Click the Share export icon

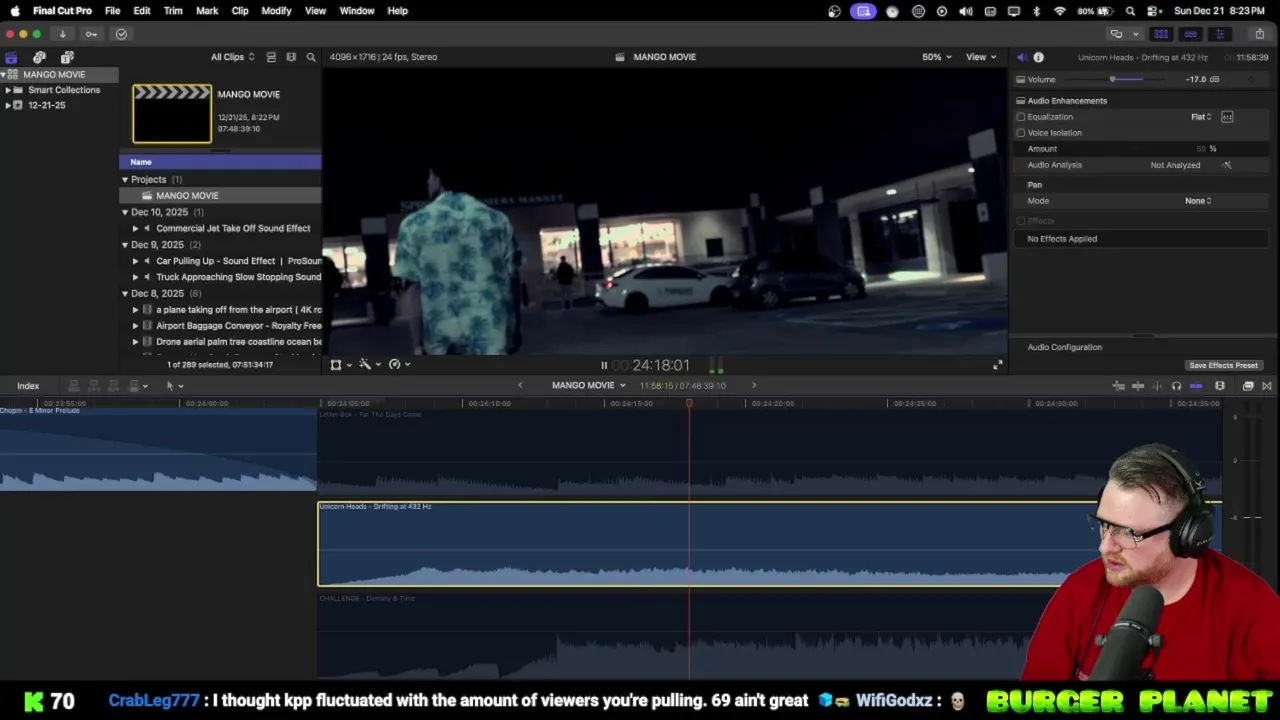pos(1259,34)
